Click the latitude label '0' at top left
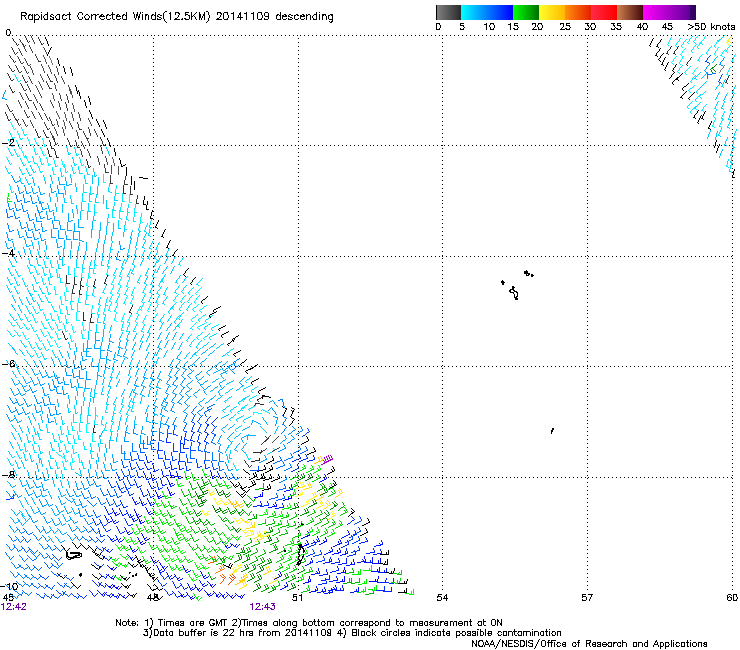The width and height of the screenshot is (740, 650). click(8, 33)
